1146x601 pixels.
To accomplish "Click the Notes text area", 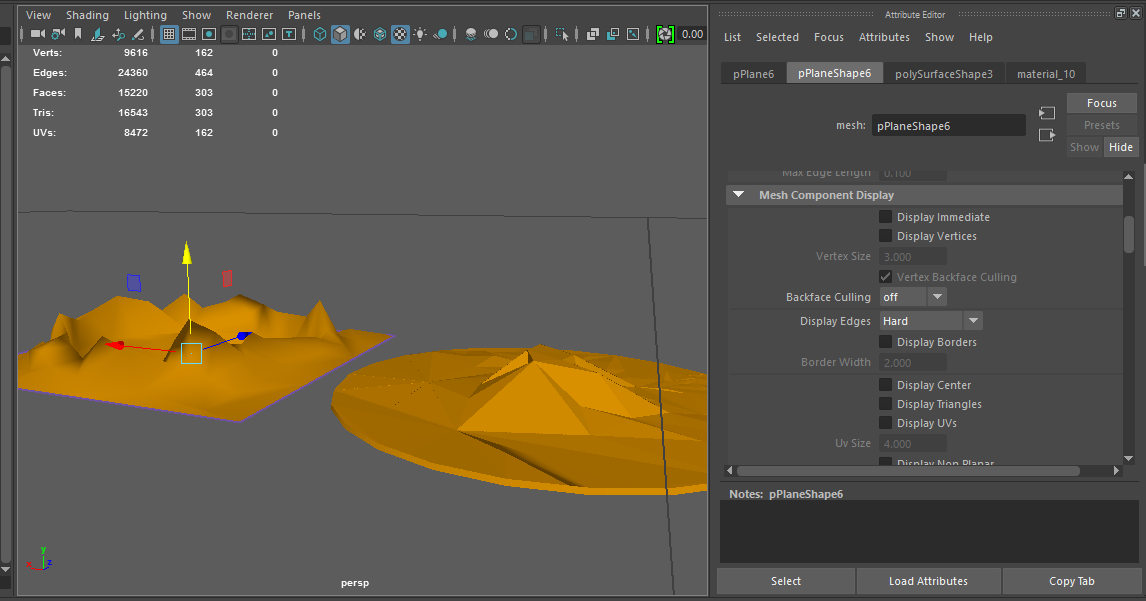I will (929, 532).
